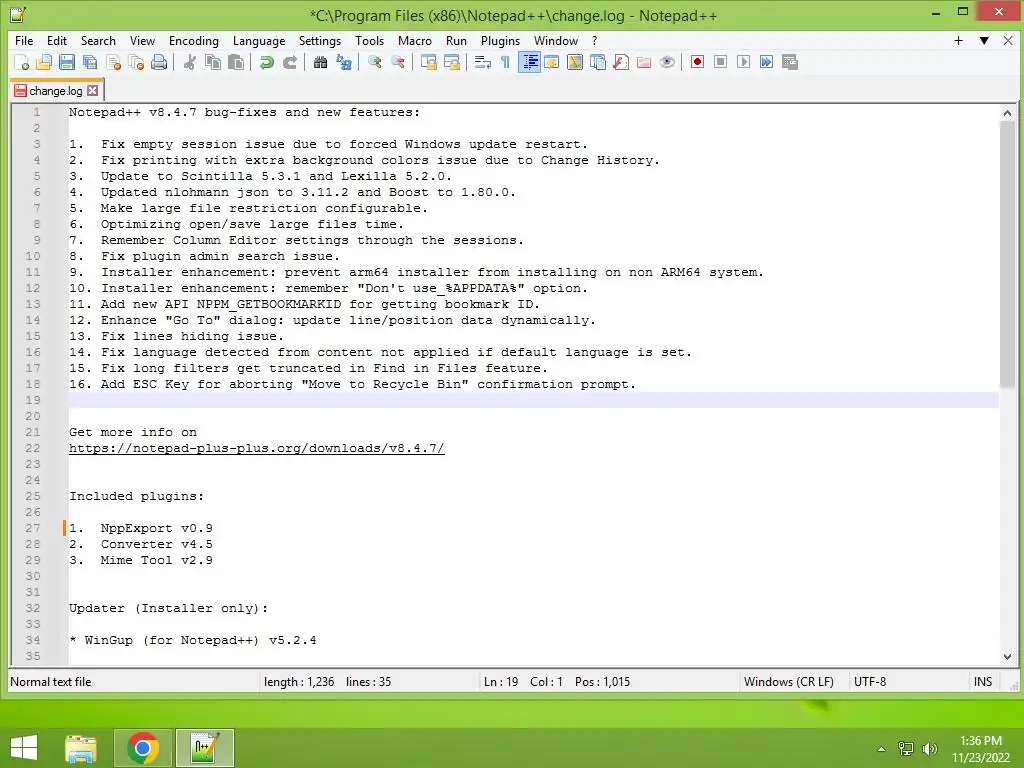Open the Document List panel icon
Image resolution: width=1024 pixels, height=768 pixels.
(598, 62)
